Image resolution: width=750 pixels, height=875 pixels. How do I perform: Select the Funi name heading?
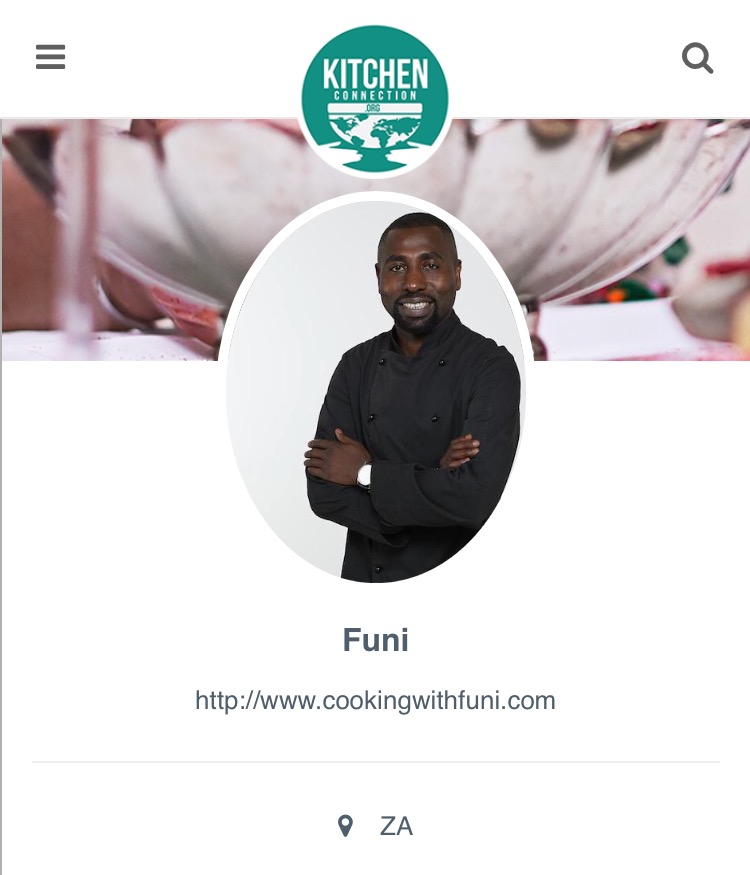375,640
